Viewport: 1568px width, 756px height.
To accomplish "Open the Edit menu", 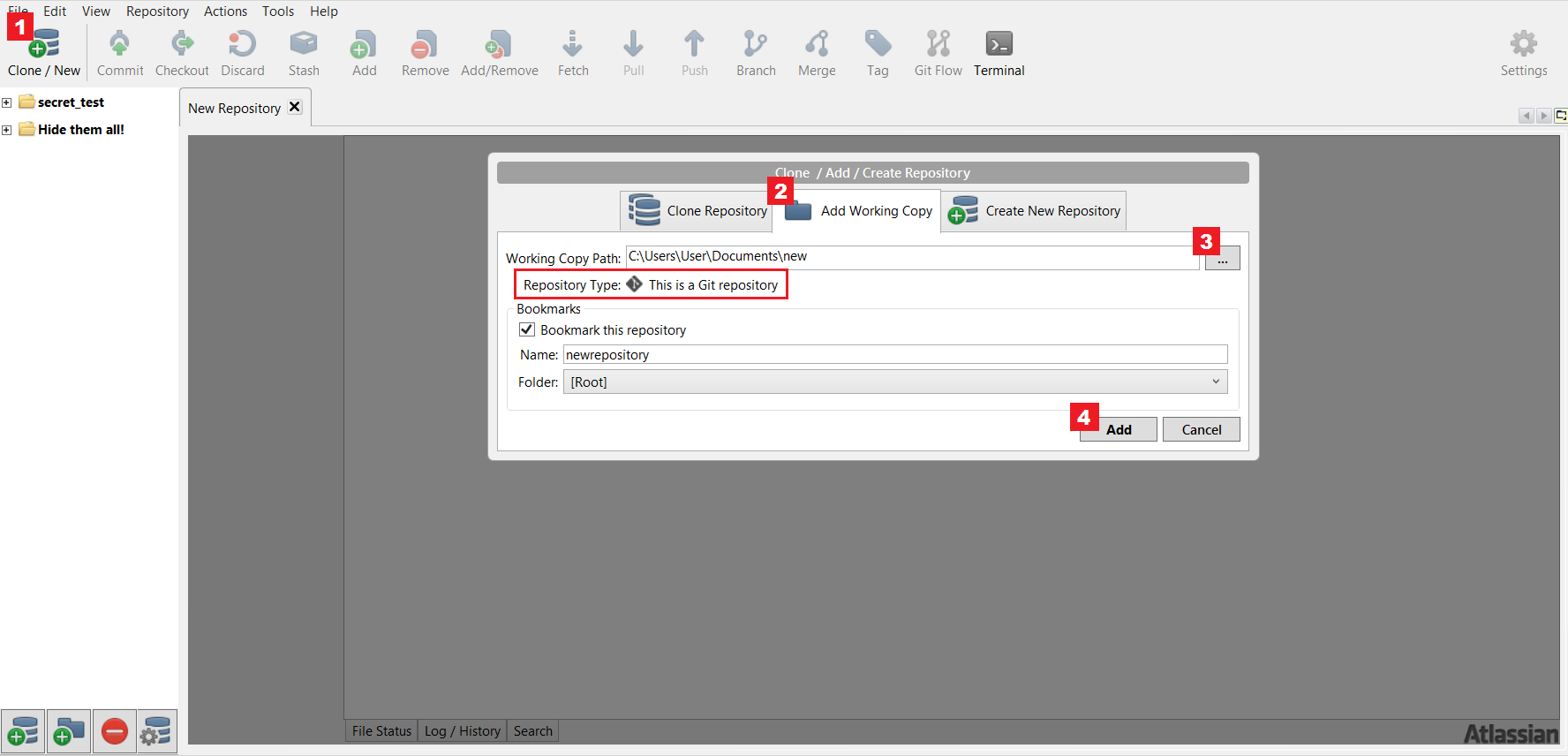I will [x=55, y=11].
